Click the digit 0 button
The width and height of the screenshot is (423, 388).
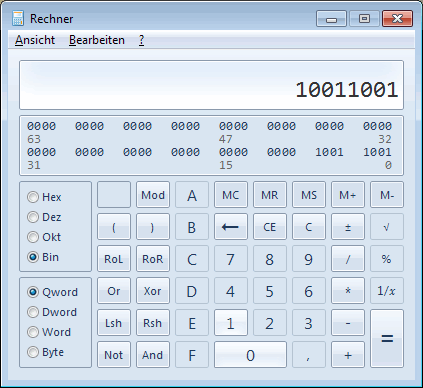pos(250,355)
